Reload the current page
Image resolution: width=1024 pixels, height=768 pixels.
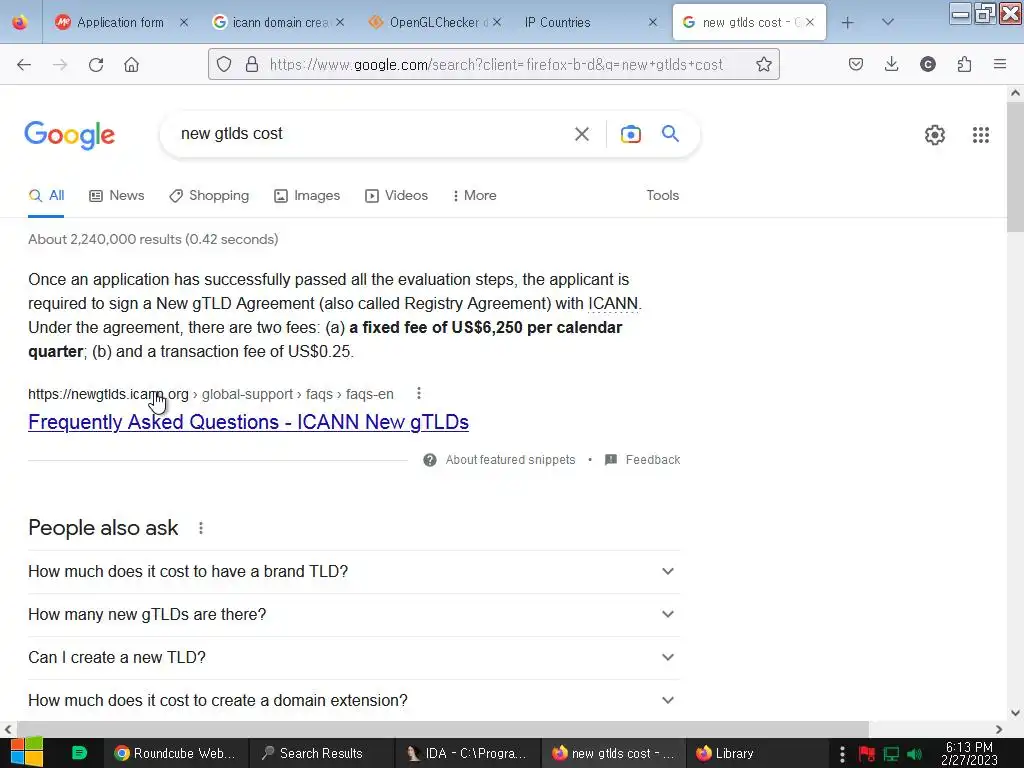[96, 64]
